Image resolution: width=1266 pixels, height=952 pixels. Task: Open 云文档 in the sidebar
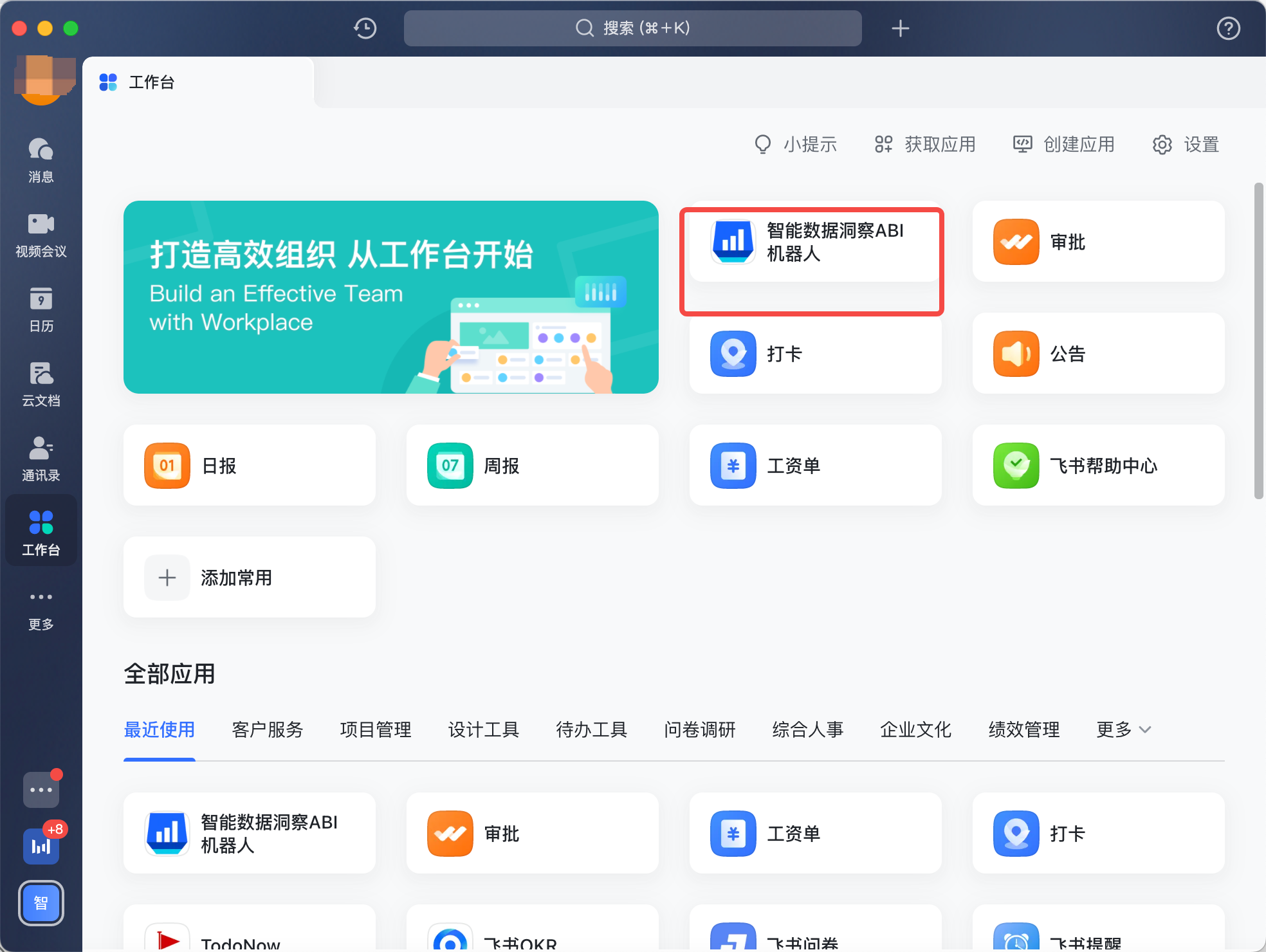click(41, 384)
